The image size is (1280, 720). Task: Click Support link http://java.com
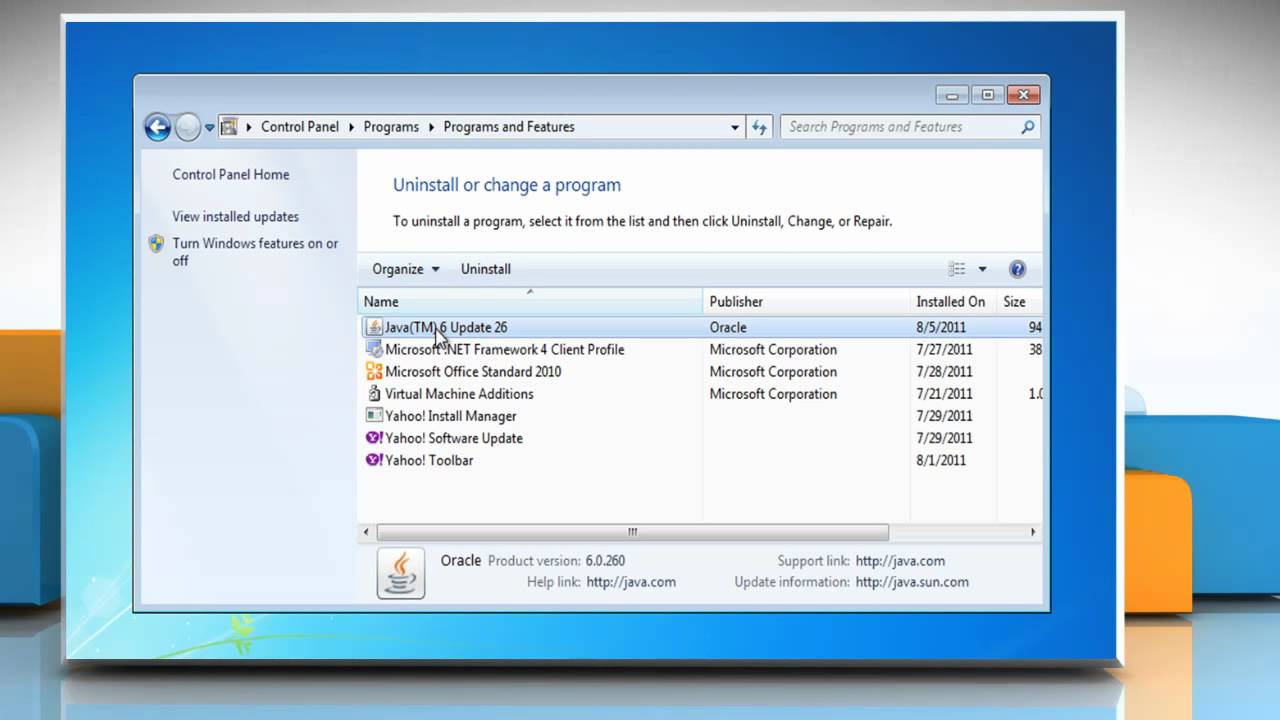(x=900, y=561)
